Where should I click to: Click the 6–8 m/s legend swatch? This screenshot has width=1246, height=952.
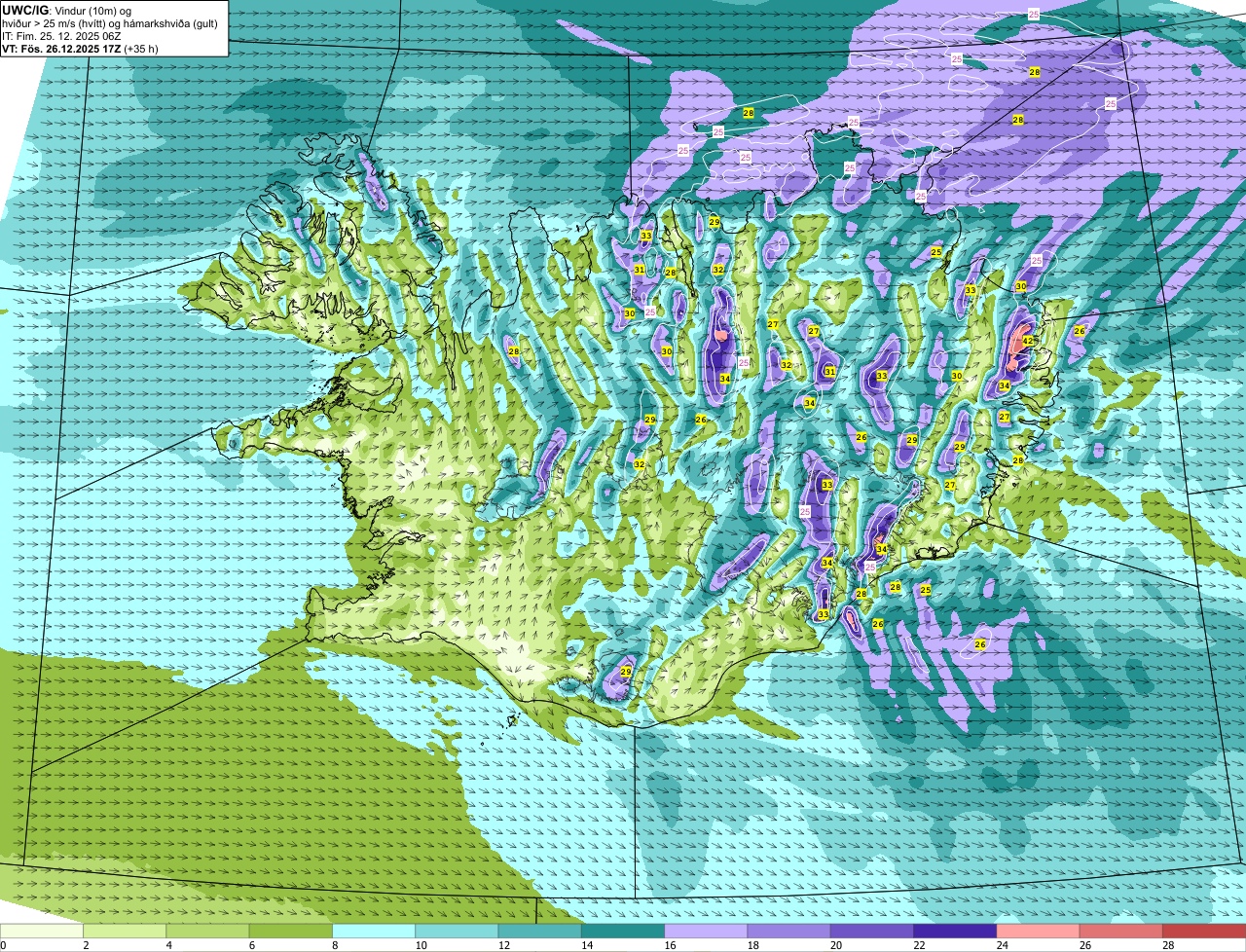[291, 931]
